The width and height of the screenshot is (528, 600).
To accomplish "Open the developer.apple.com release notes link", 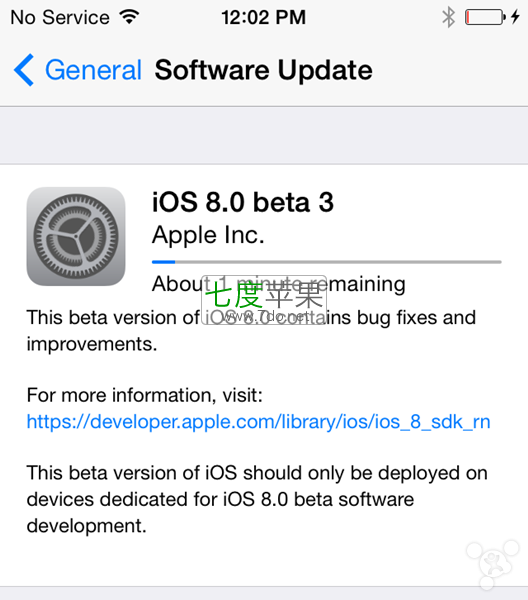I will tap(258, 422).
